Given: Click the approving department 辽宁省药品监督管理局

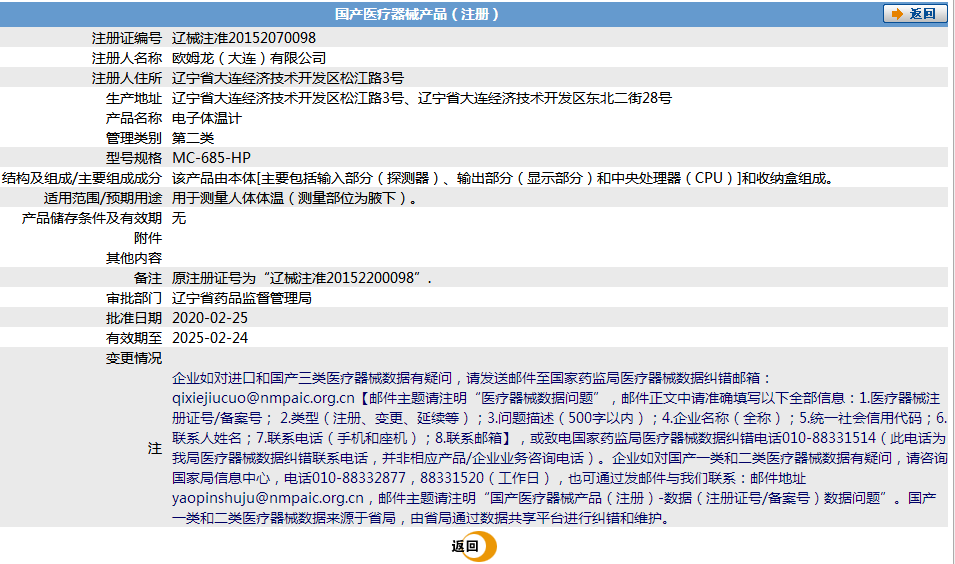Looking at the screenshot, I should 242,298.
